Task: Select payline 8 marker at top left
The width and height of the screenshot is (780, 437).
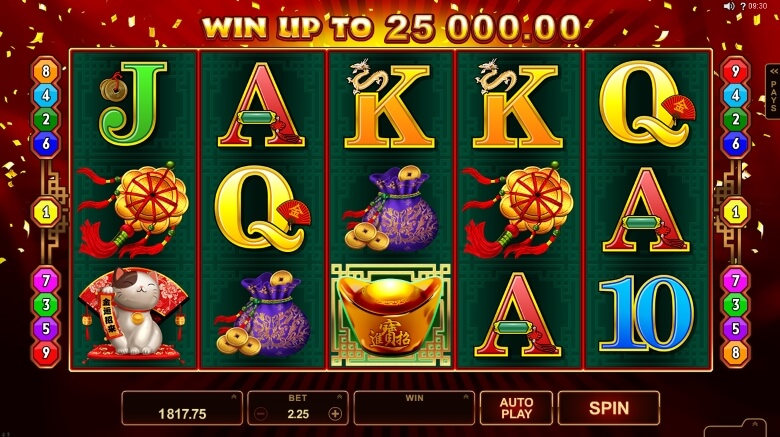Action: pyautogui.click(x=46, y=71)
